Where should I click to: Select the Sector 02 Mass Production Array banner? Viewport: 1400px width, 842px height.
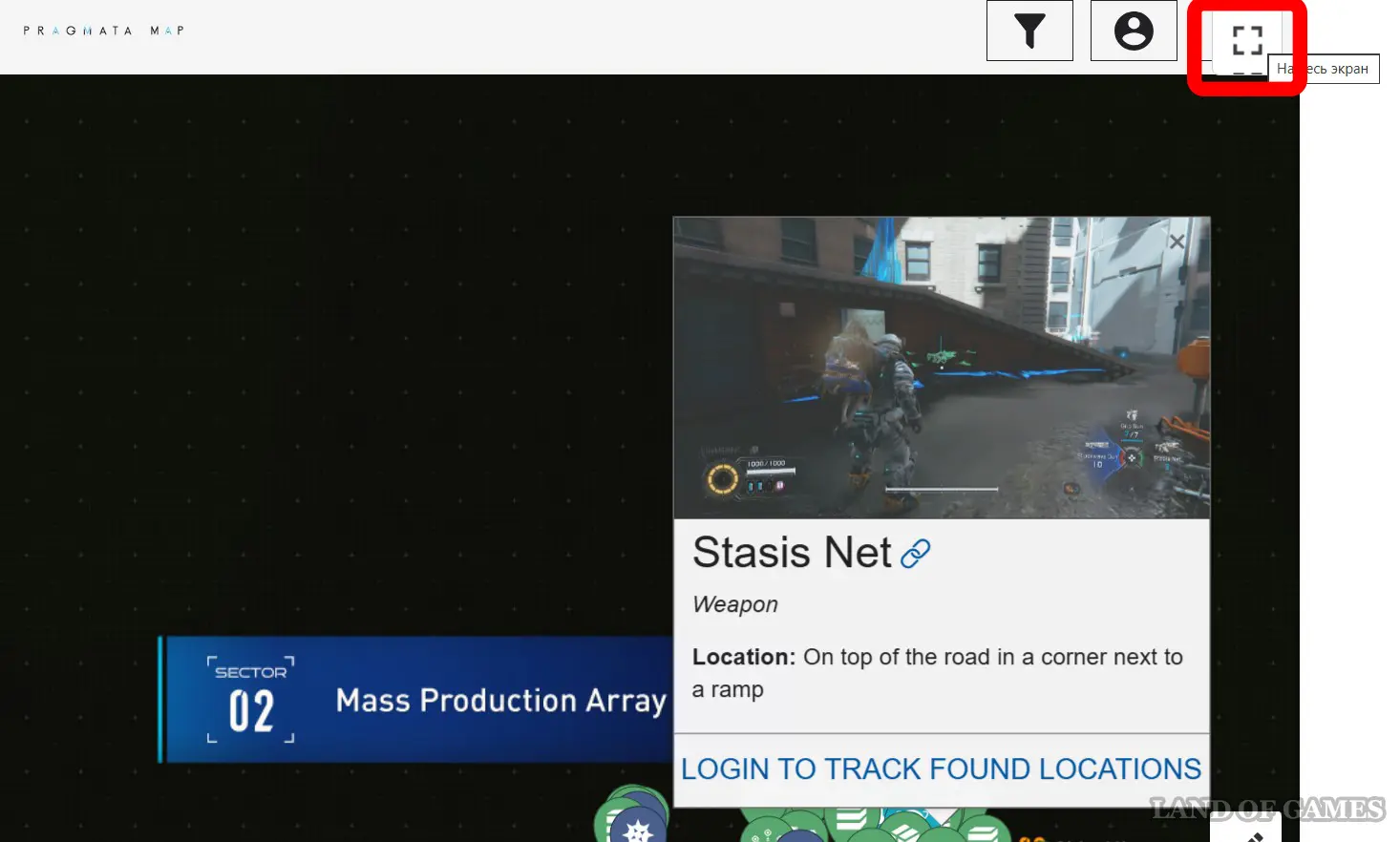416,700
